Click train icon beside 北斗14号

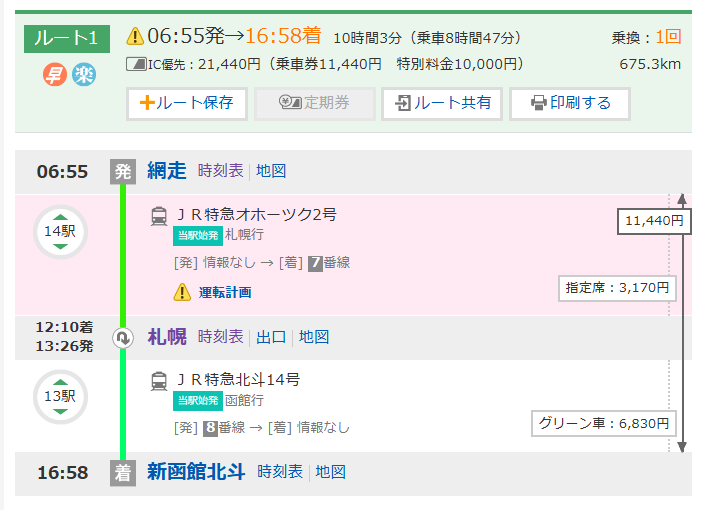(159, 381)
